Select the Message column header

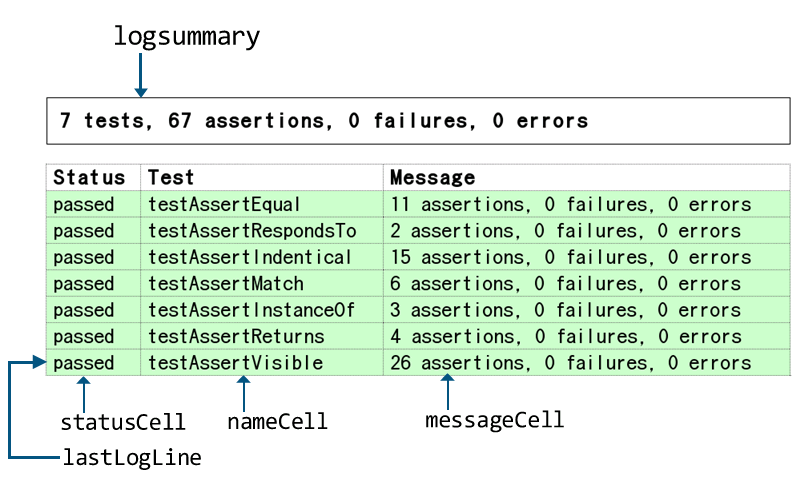587,178
